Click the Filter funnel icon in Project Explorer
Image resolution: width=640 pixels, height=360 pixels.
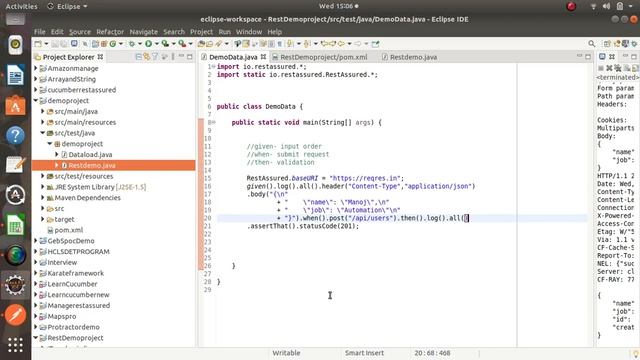pyautogui.click(x=155, y=57)
